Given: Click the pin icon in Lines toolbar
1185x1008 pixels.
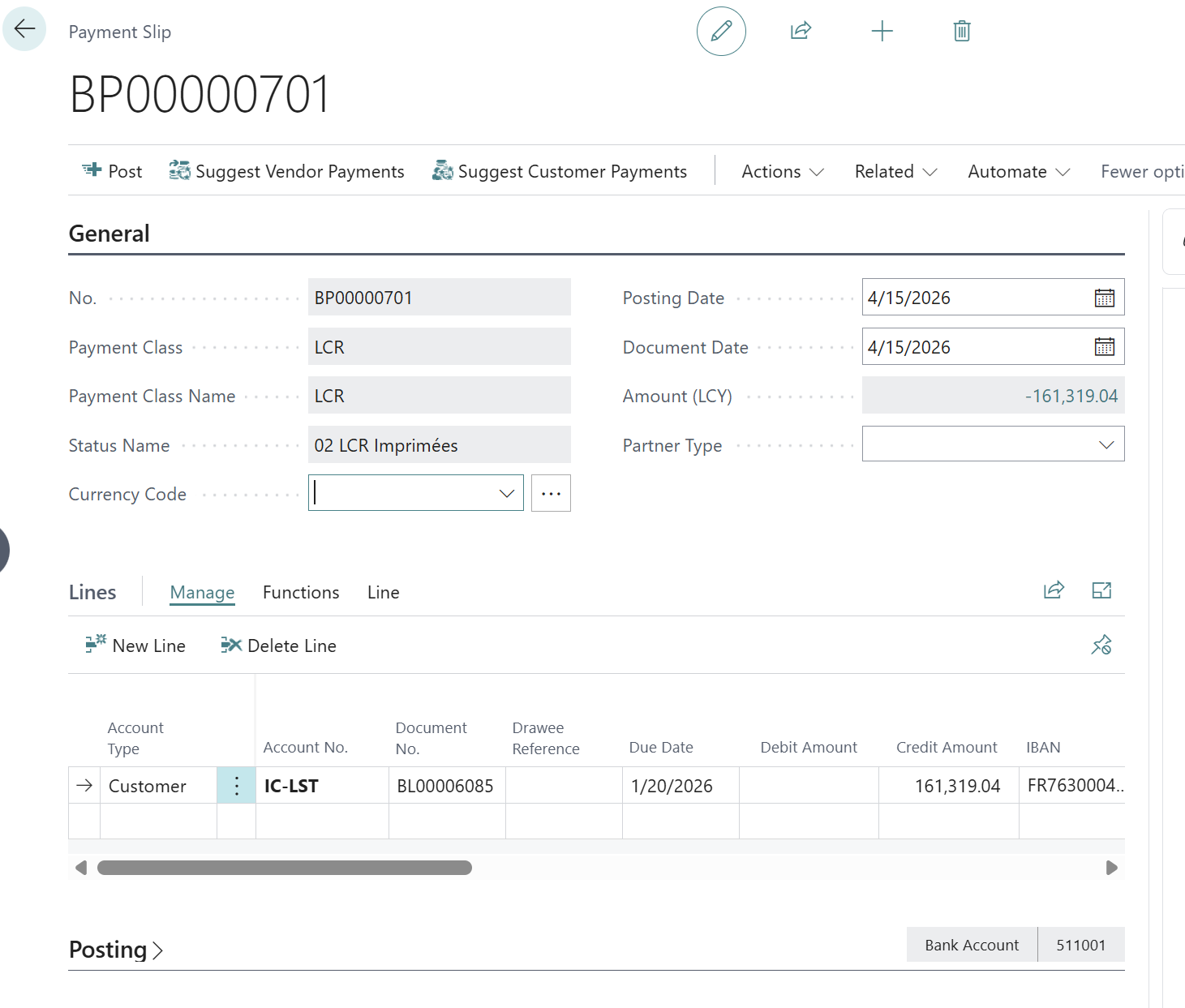Looking at the screenshot, I should tap(1101, 646).
